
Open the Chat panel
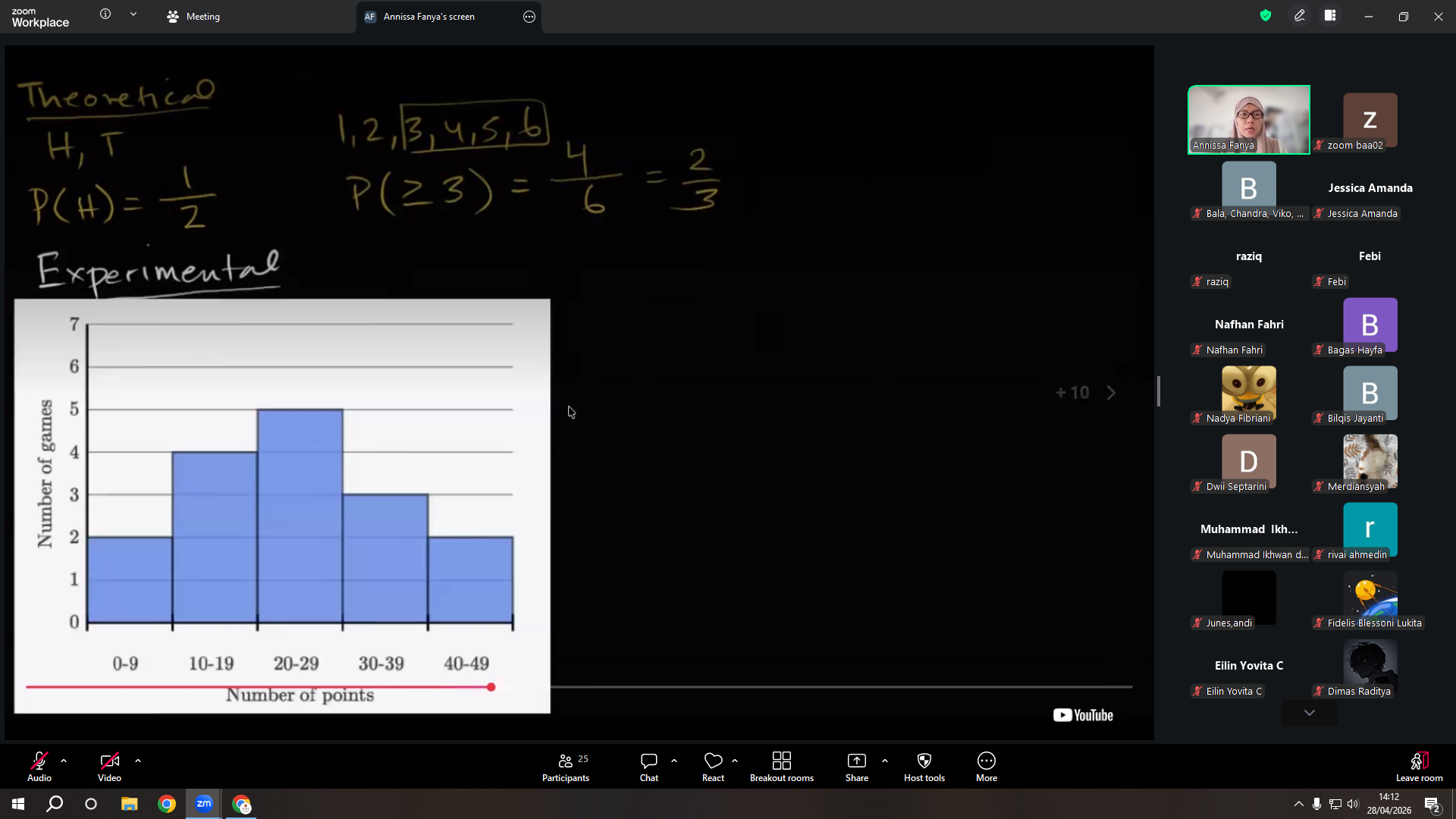click(649, 767)
